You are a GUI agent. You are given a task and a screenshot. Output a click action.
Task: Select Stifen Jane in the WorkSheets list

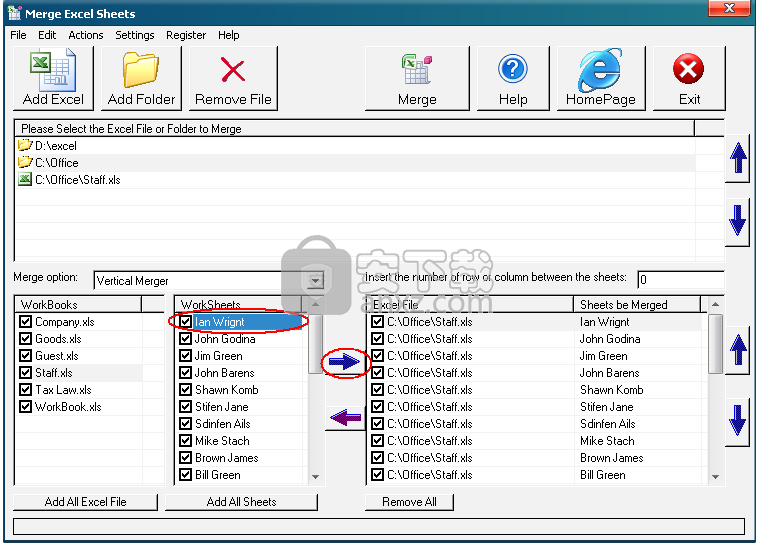click(x=222, y=407)
